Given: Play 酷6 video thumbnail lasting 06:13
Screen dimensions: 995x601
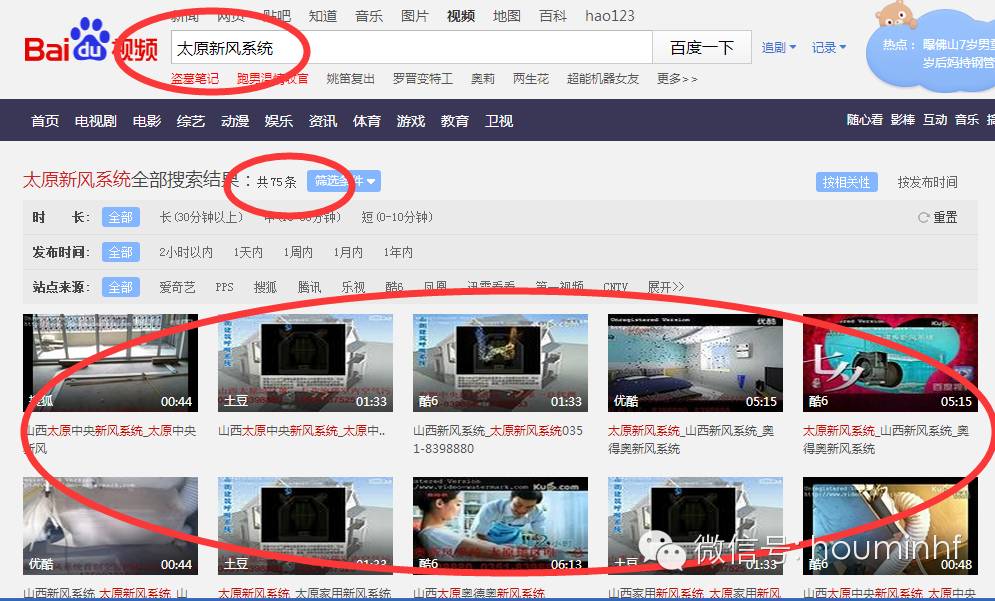Looking at the screenshot, I should (500, 526).
